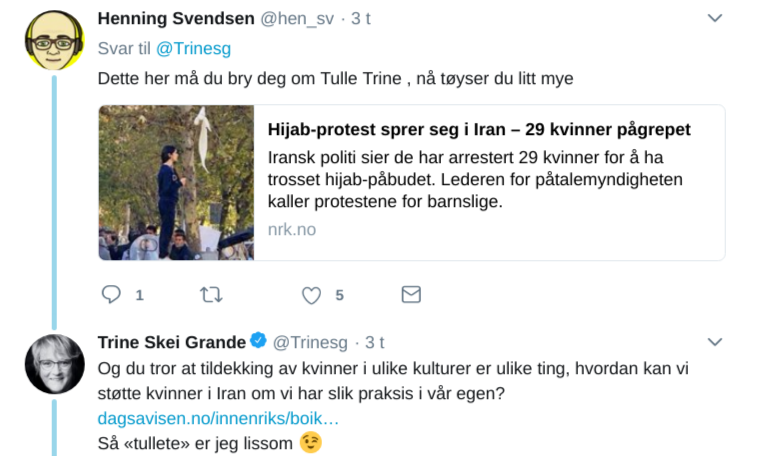Open Trine Skei Grande's profile photo

(x=53, y=364)
